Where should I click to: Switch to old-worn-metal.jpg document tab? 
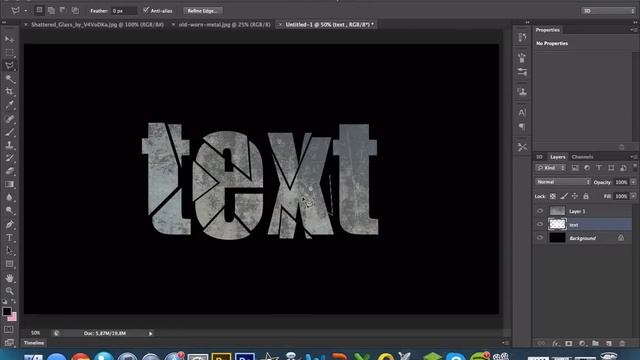224,24
